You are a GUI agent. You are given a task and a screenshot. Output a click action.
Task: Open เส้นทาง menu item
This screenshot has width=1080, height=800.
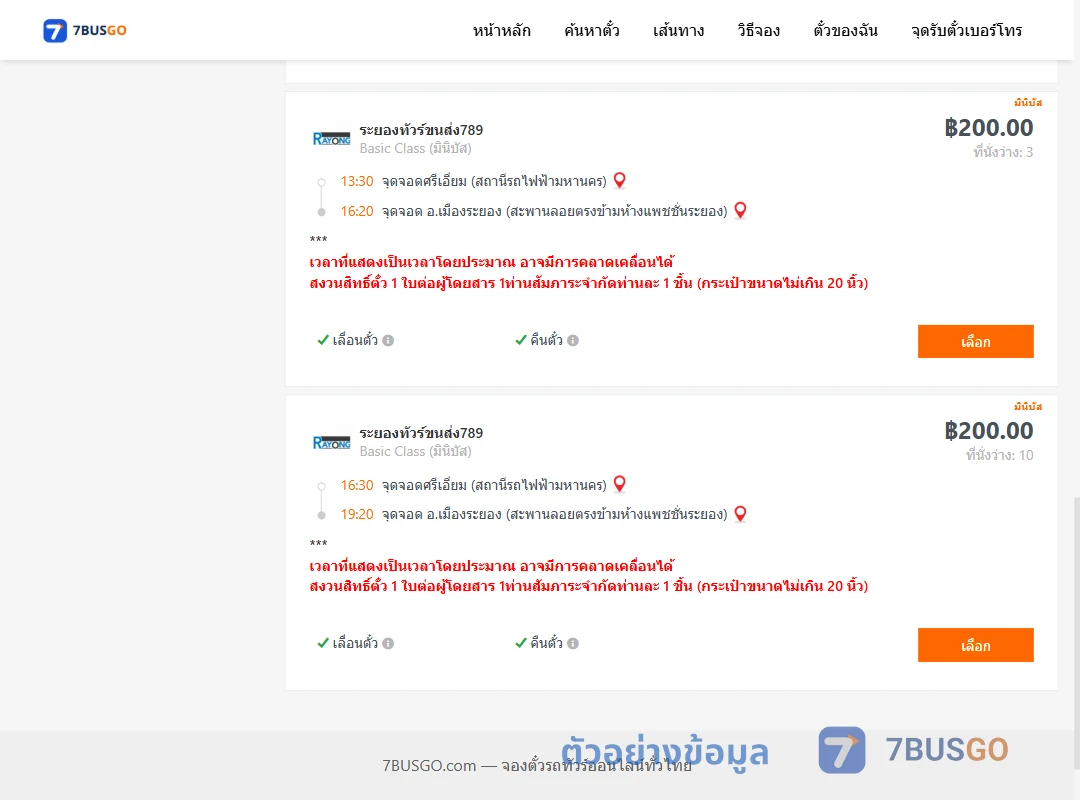click(678, 30)
